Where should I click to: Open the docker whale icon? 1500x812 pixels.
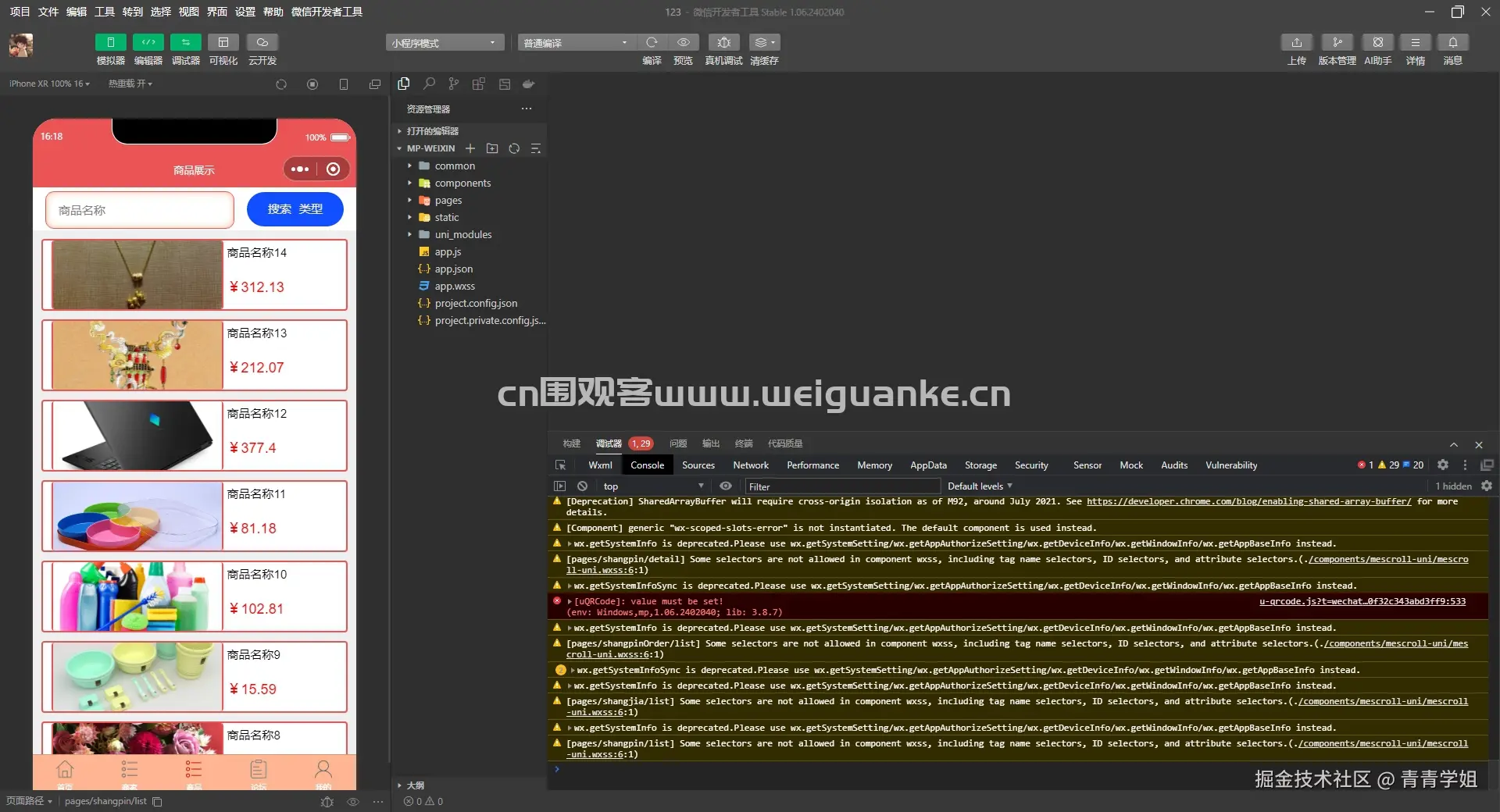click(529, 84)
